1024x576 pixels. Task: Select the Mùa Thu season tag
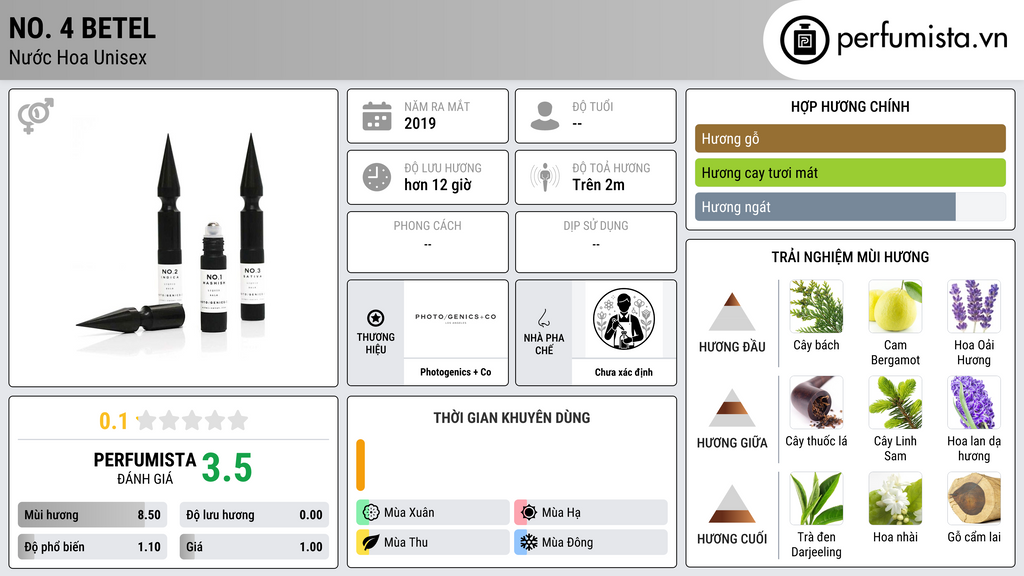point(433,542)
